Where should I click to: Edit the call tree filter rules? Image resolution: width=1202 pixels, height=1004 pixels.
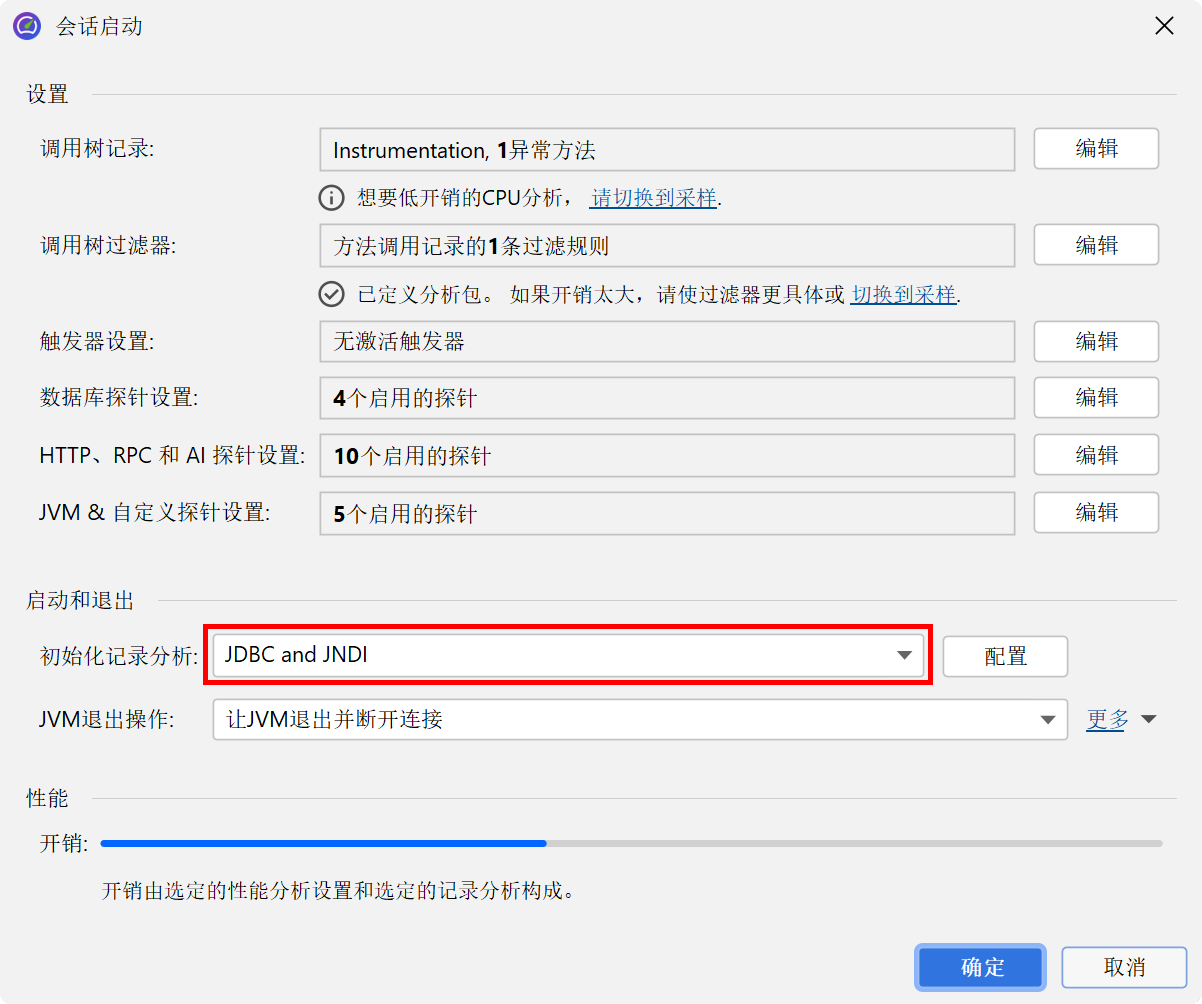[x=1095, y=245]
